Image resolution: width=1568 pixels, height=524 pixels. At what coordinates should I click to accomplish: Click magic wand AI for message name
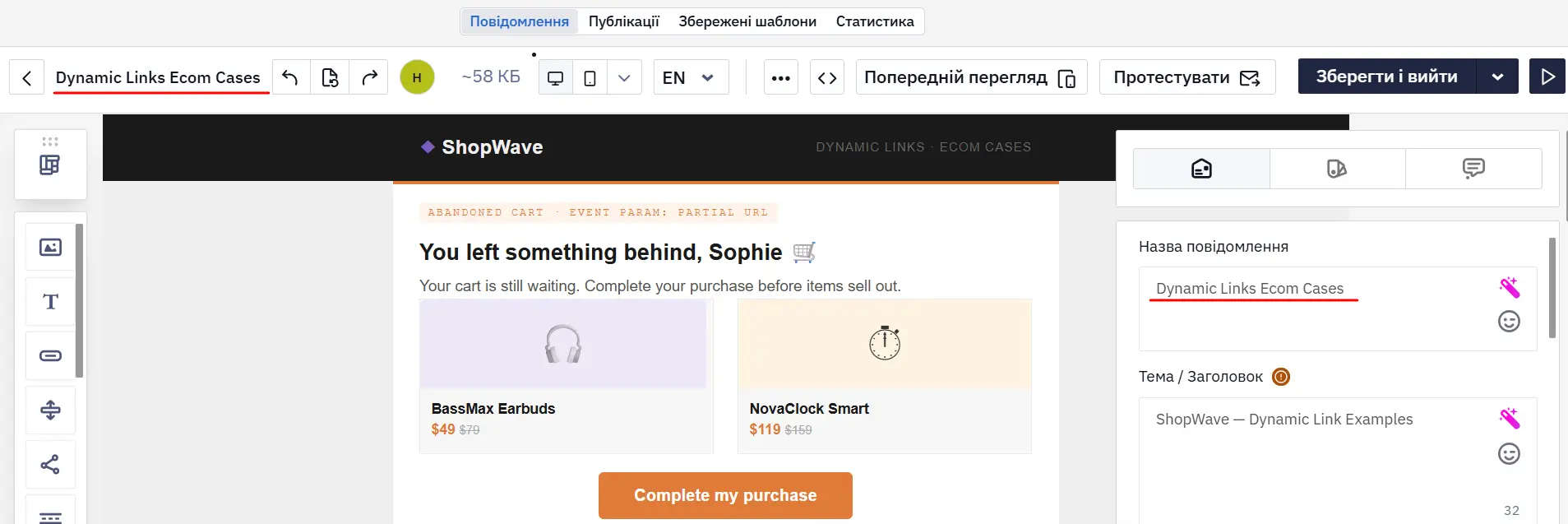(x=1509, y=287)
